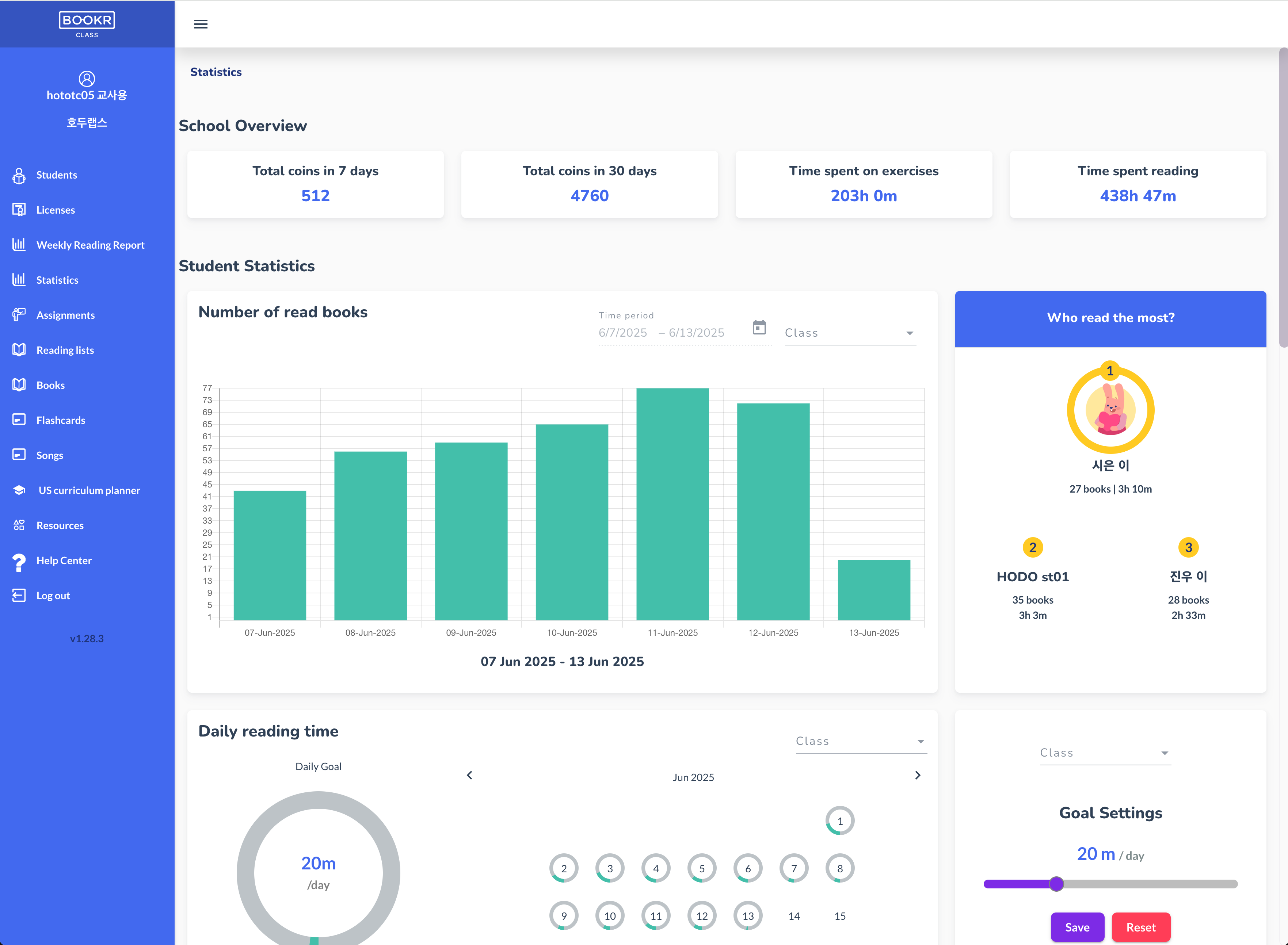The image size is (1288, 945).
Task: Expand Class dropdown in Daily reading time
Action: click(x=861, y=741)
